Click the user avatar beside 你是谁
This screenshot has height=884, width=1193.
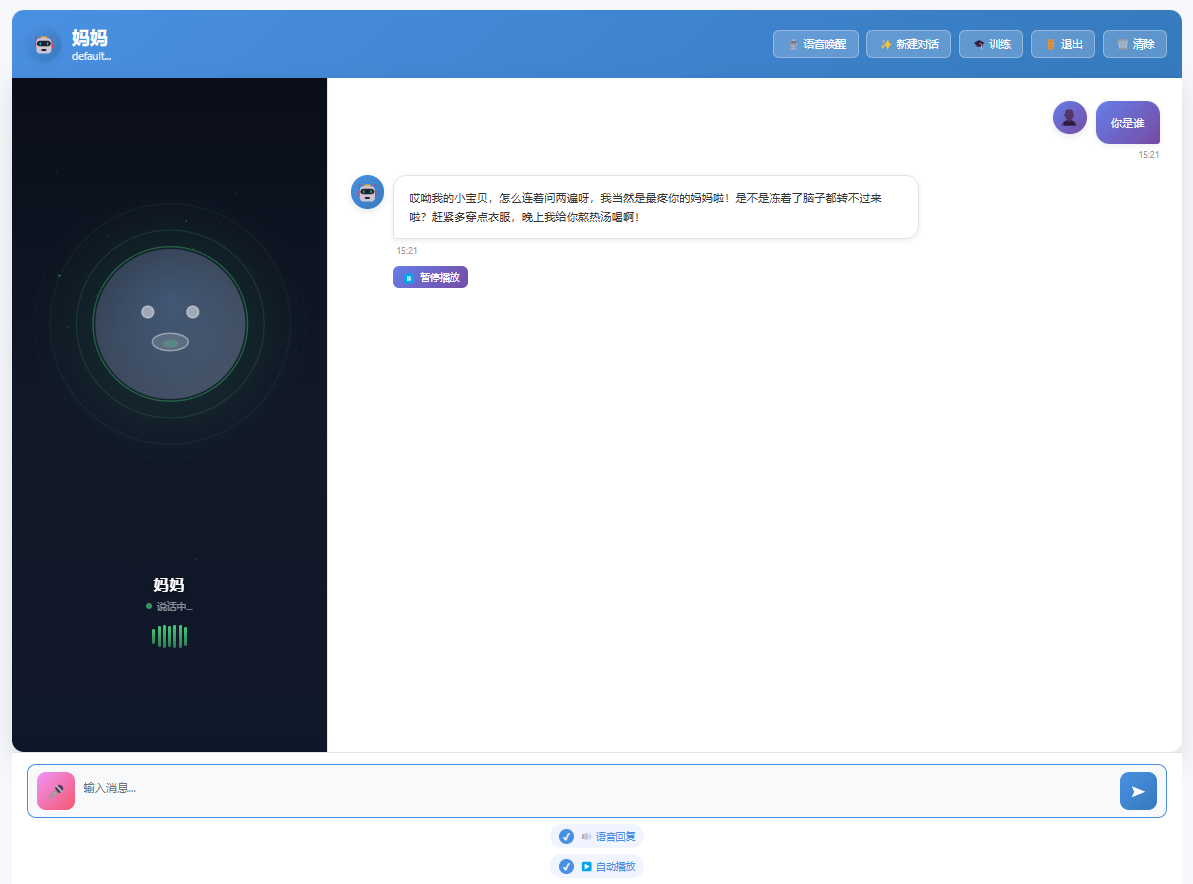pyautogui.click(x=1069, y=117)
